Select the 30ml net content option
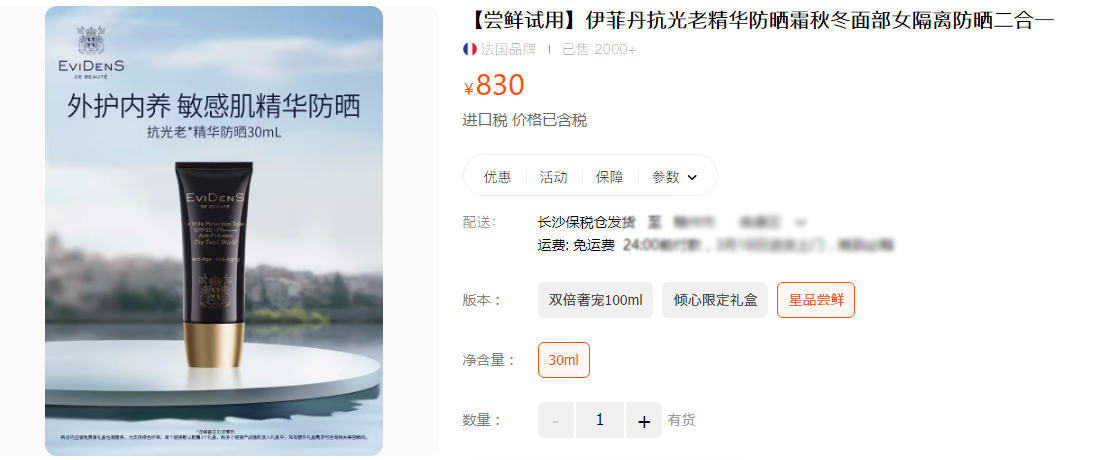Image resolution: width=1095 pixels, height=460 pixels. 564,360
